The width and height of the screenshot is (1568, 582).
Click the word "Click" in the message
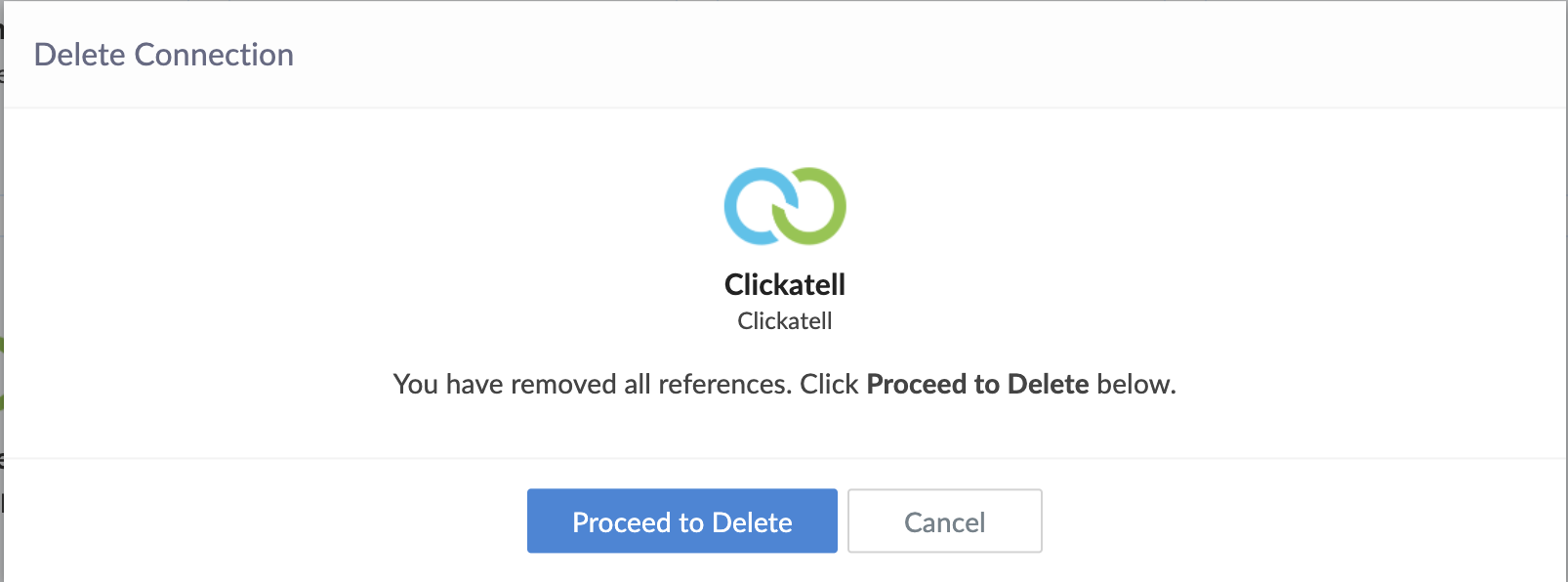coord(829,384)
